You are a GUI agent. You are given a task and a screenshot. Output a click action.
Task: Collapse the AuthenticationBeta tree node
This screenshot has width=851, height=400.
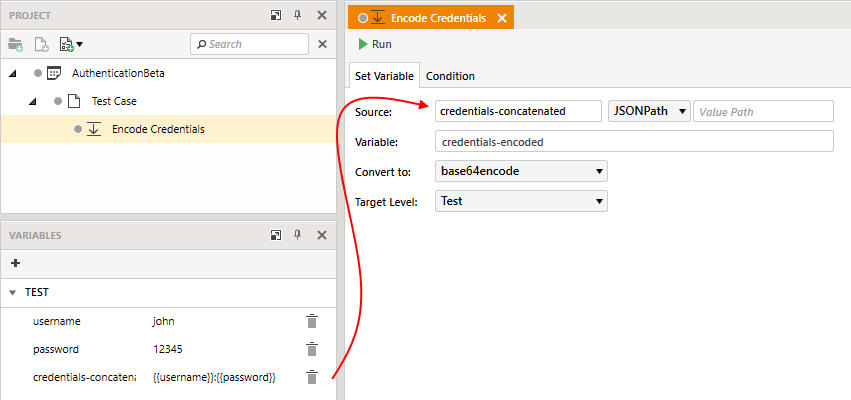13,73
